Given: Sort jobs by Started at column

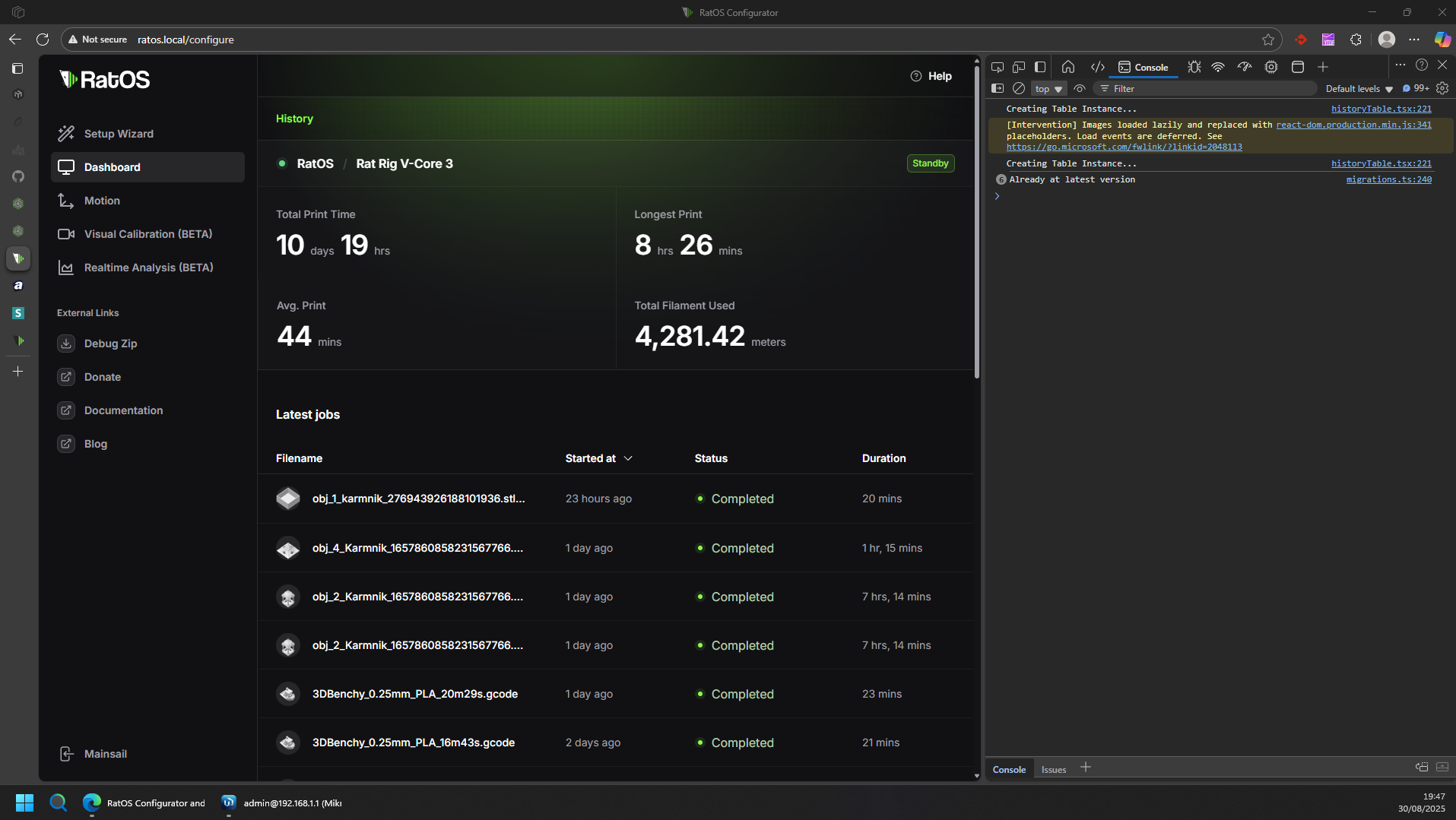Looking at the screenshot, I should 599,458.
